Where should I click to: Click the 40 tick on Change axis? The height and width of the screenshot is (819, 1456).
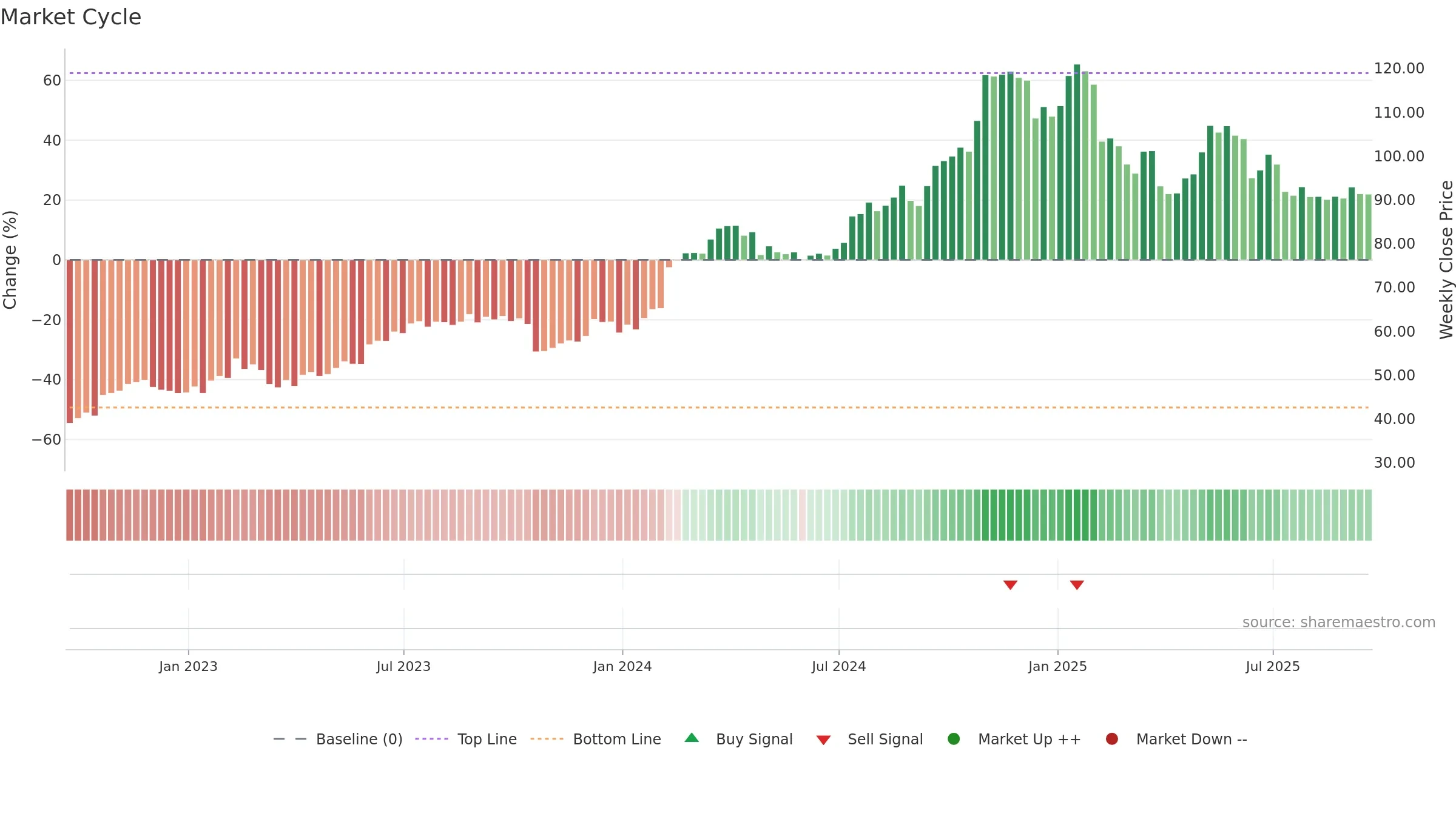tap(52, 140)
